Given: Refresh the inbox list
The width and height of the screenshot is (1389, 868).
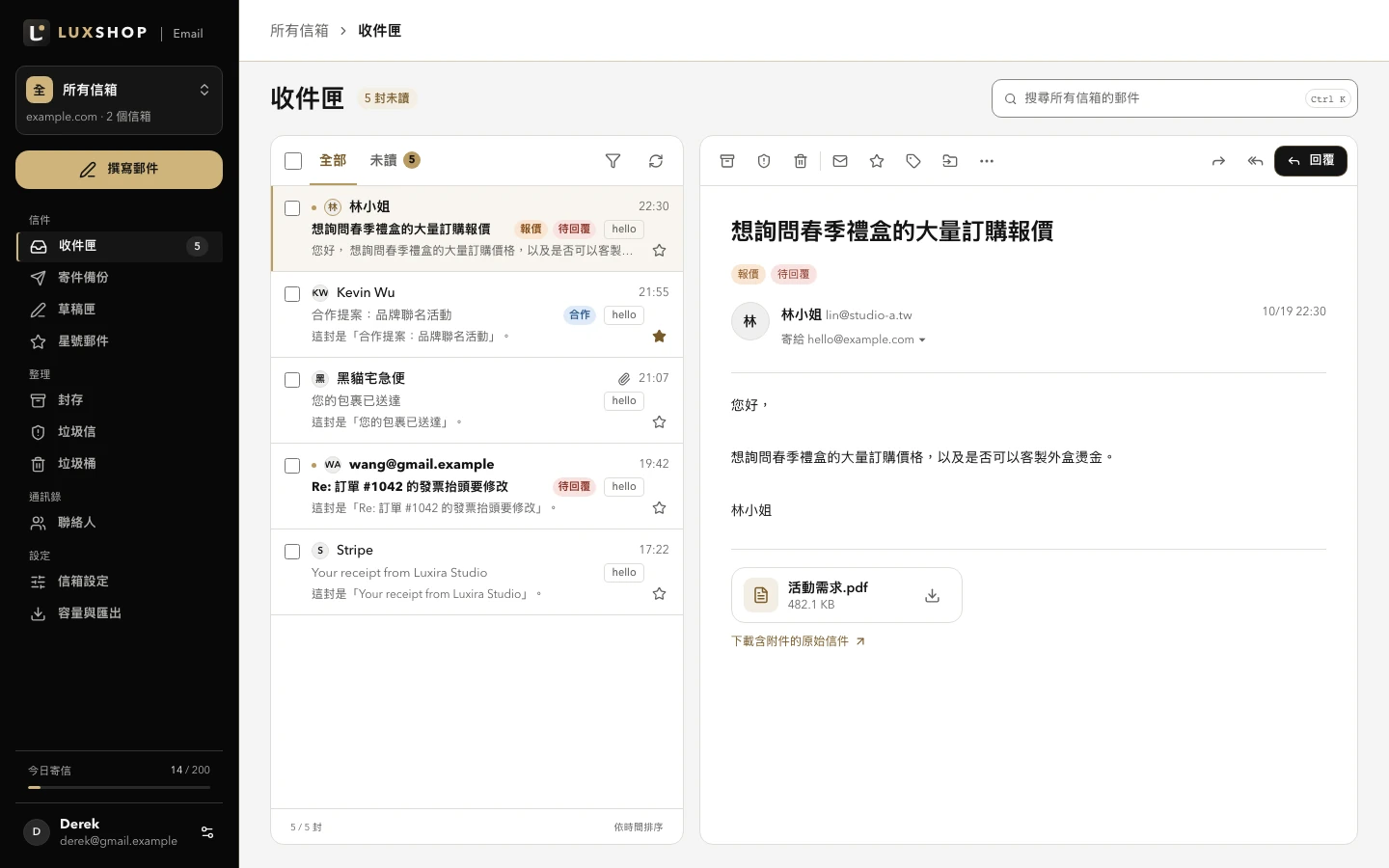Looking at the screenshot, I should point(656,161).
